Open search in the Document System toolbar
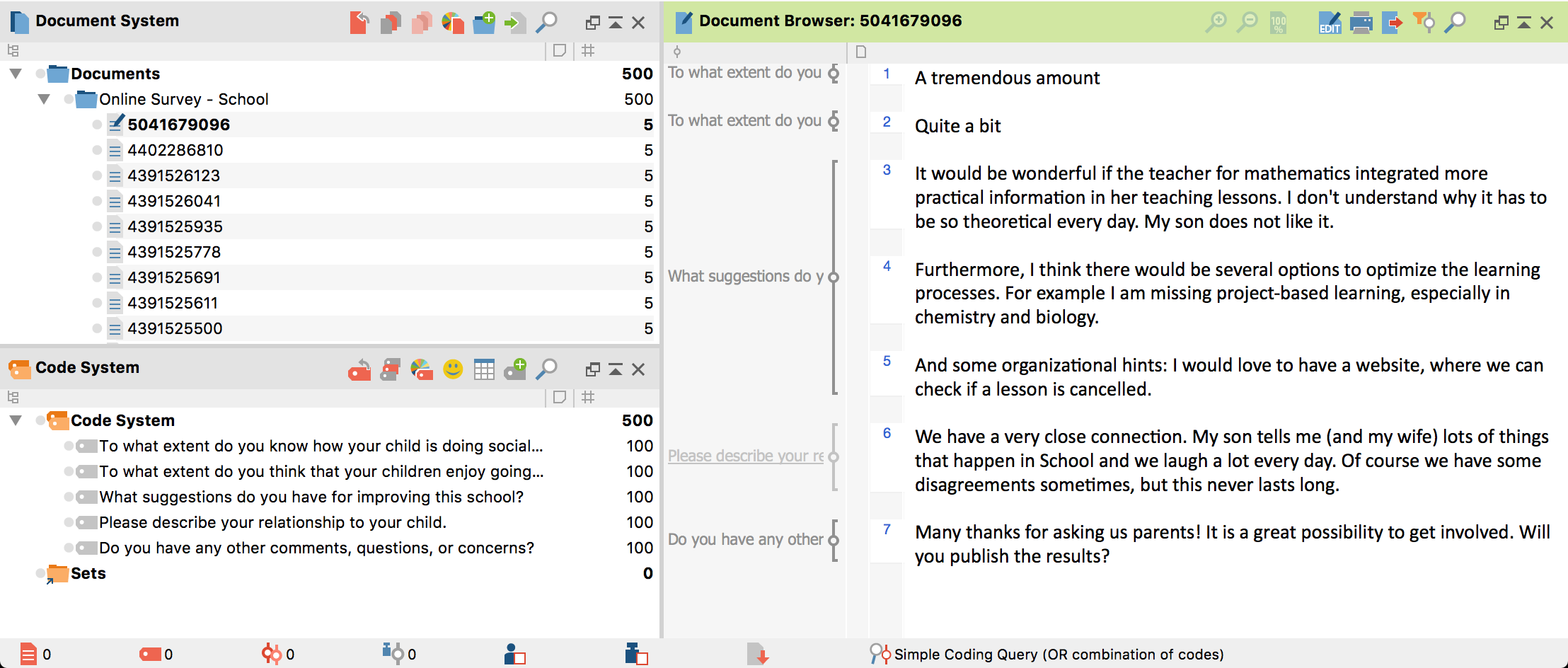 [x=546, y=23]
